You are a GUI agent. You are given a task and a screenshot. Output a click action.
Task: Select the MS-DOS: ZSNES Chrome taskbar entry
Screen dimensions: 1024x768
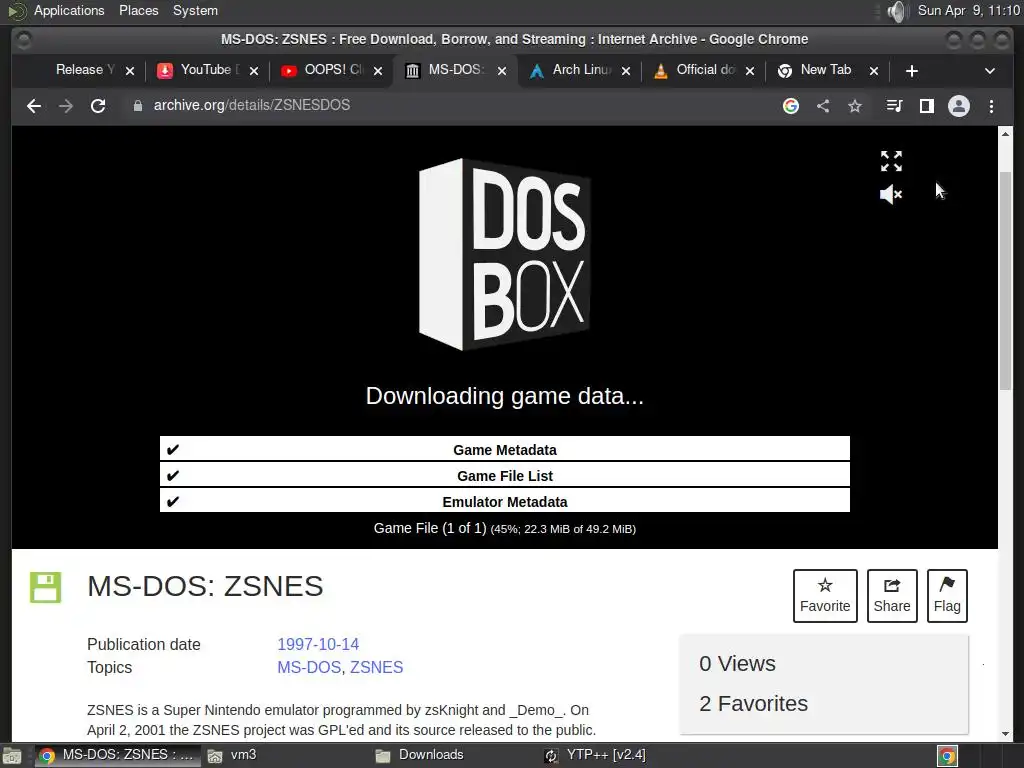[x=118, y=755]
